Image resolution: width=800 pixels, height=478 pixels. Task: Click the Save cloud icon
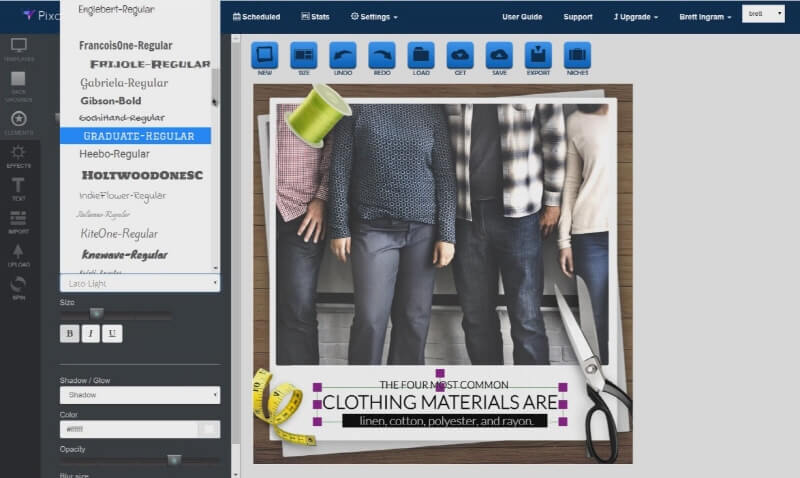pyautogui.click(x=499, y=55)
